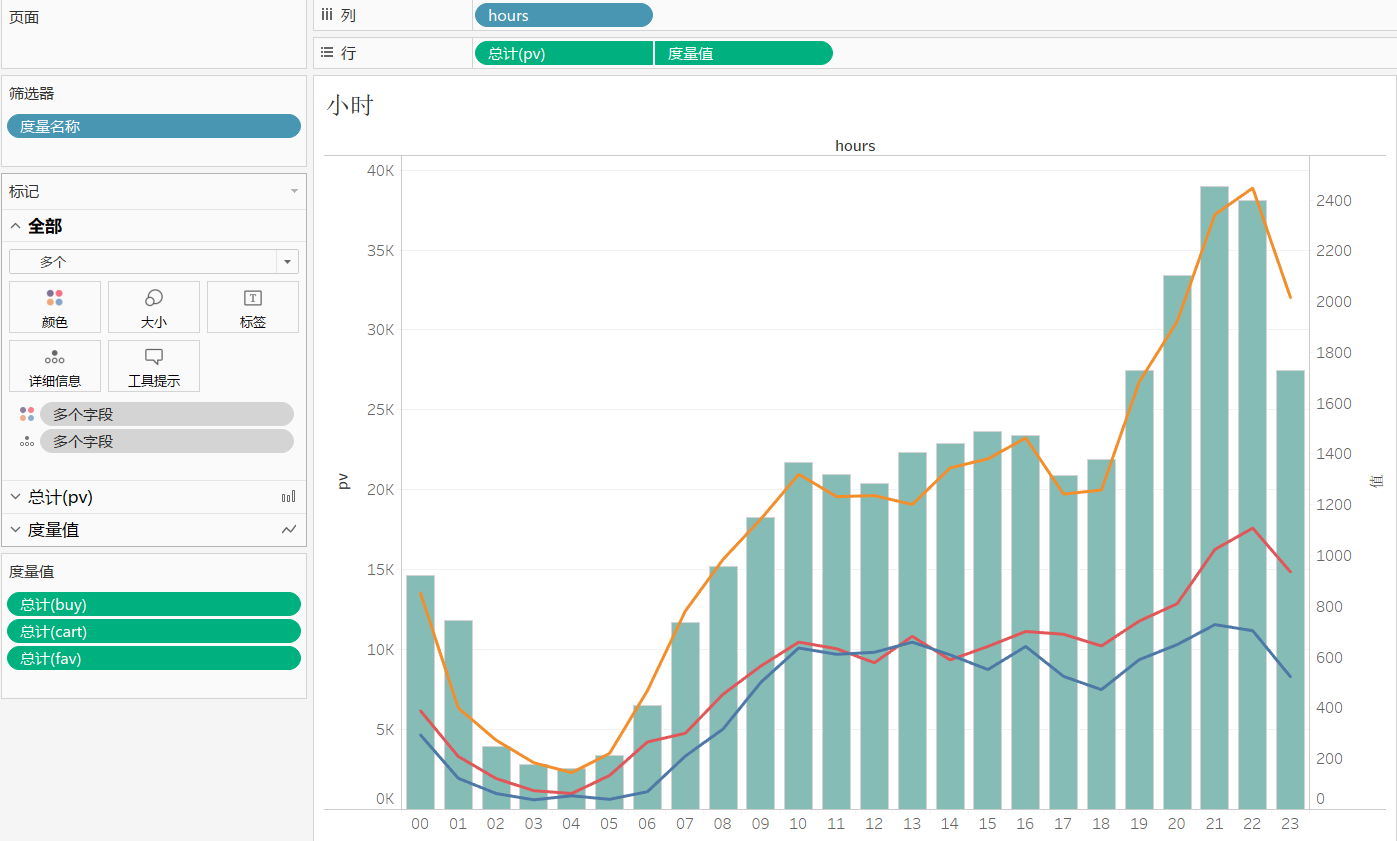Open the 大小 (Size) marks card
The height and width of the screenshot is (841, 1397).
click(154, 307)
